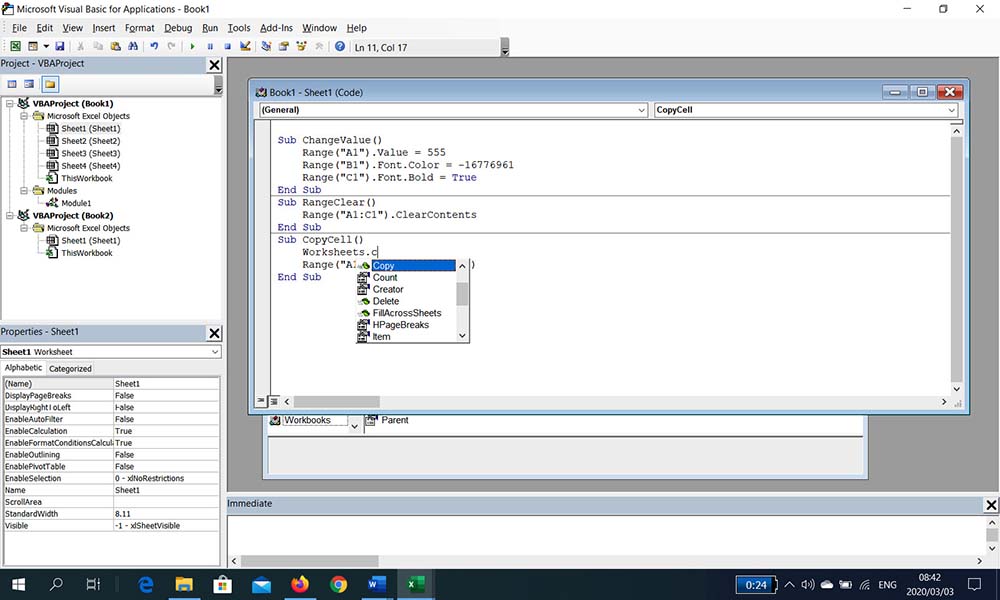Viewport: 1000px width, 600px height.
Task: Open the Insert object dropdown arrow
Action: point(46,47)
